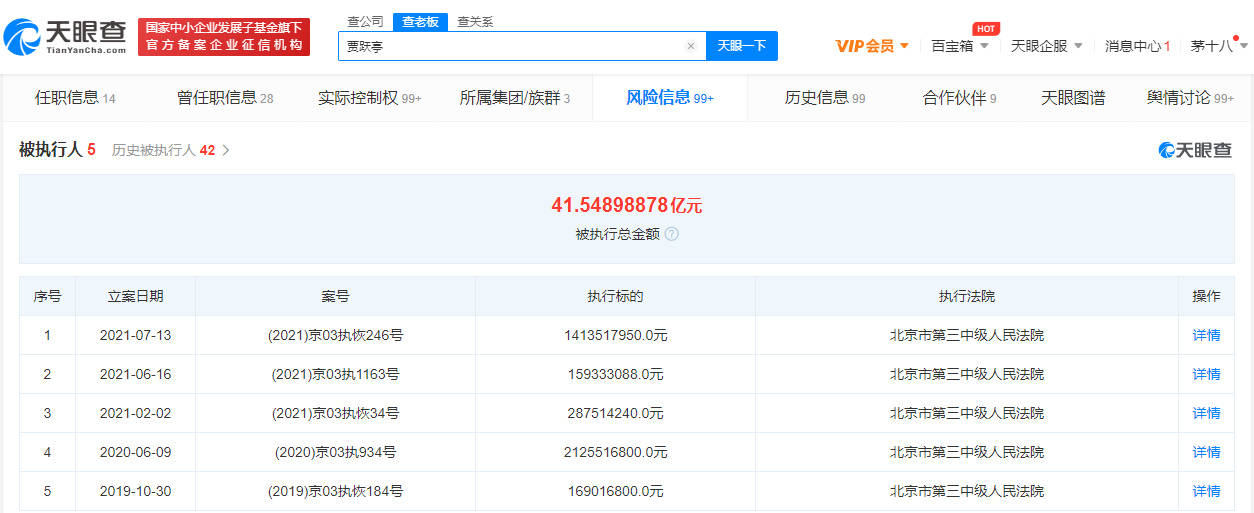
Task: Expand the VIP会员 dropdown menu
Action: [x=872, y=46]
